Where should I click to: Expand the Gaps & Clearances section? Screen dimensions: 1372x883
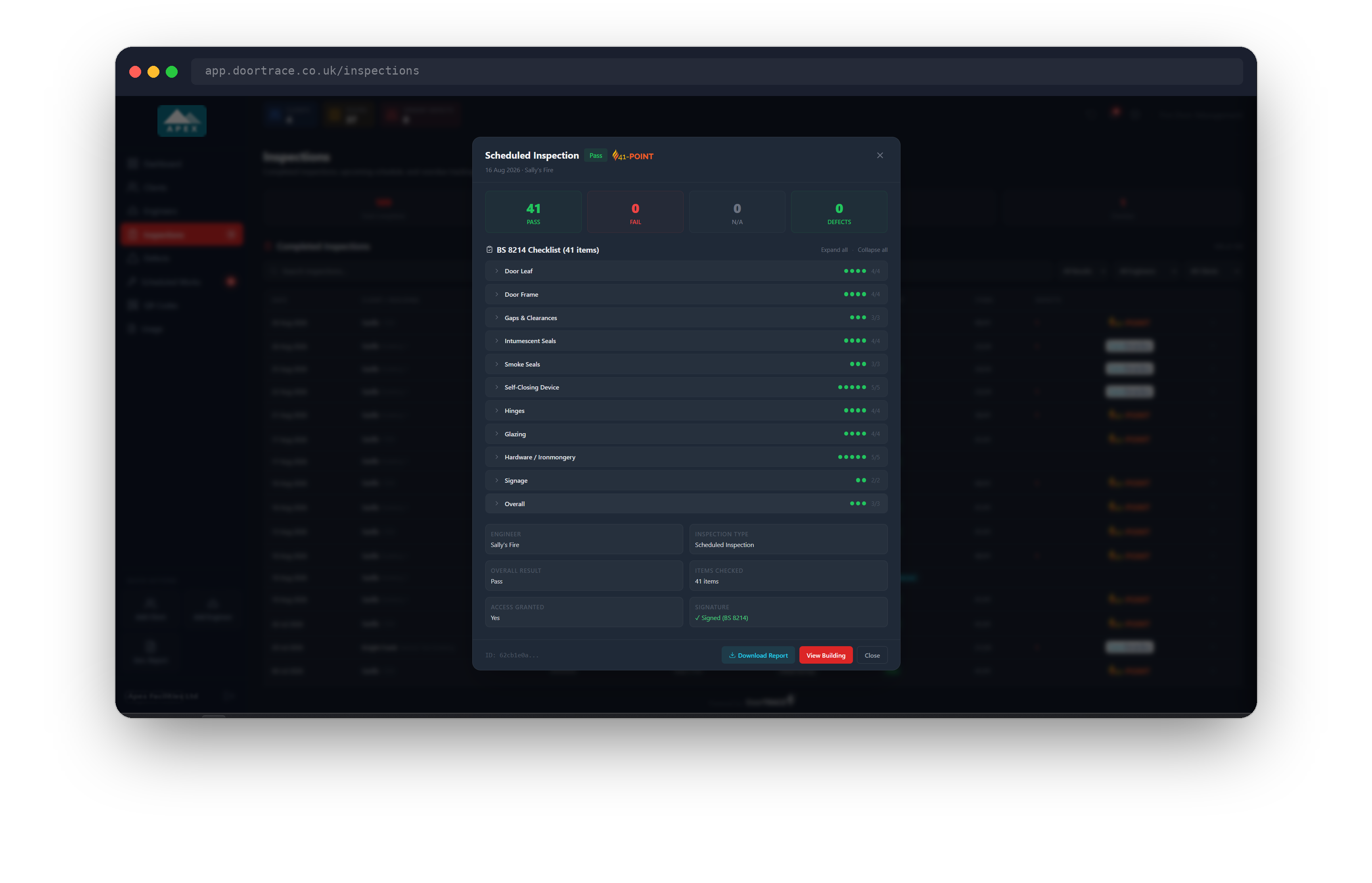686,318
